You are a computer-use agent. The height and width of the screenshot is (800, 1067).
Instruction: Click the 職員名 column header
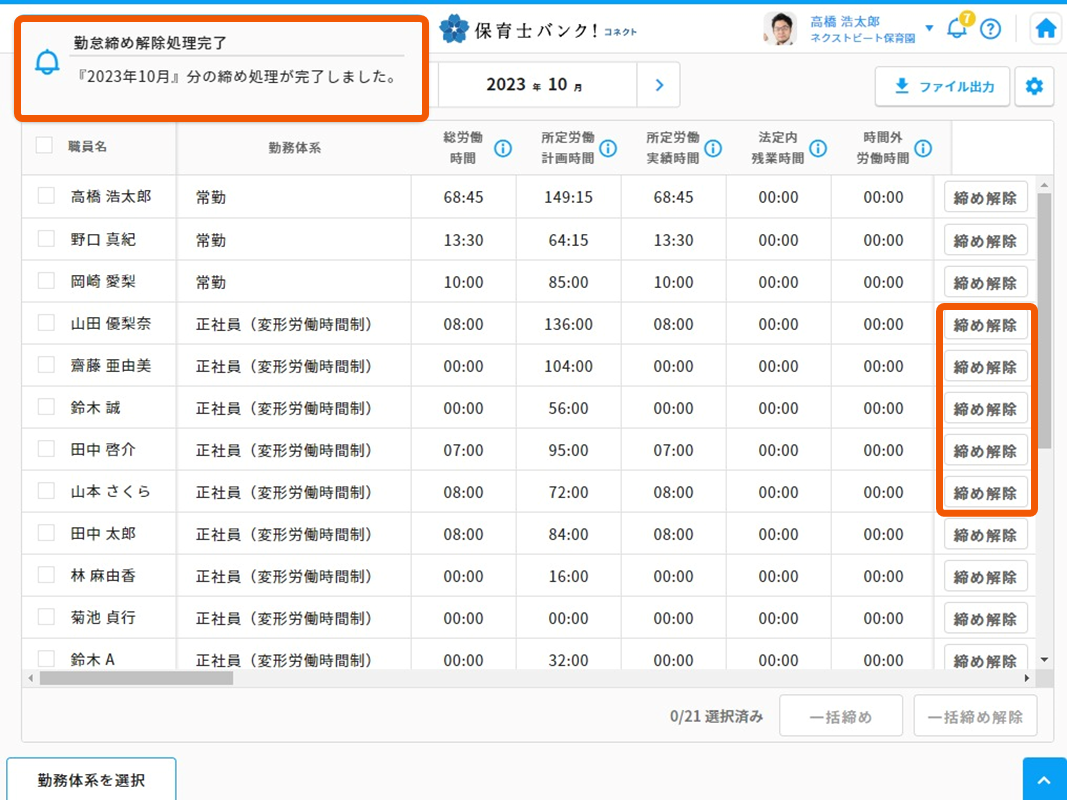click(x=88, y=146)
